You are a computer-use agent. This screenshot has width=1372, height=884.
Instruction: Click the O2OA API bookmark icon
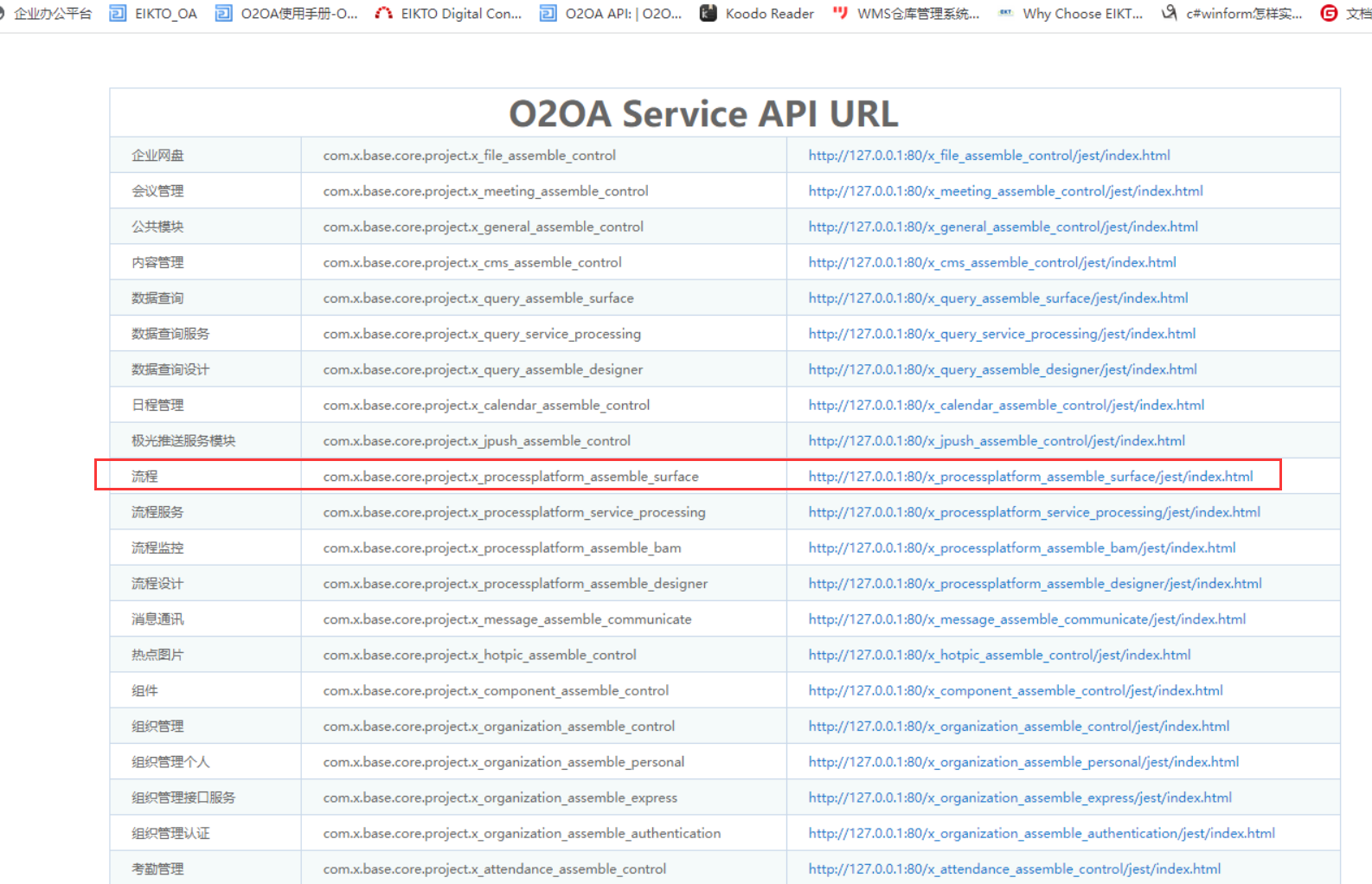click(x=548, y=13)
